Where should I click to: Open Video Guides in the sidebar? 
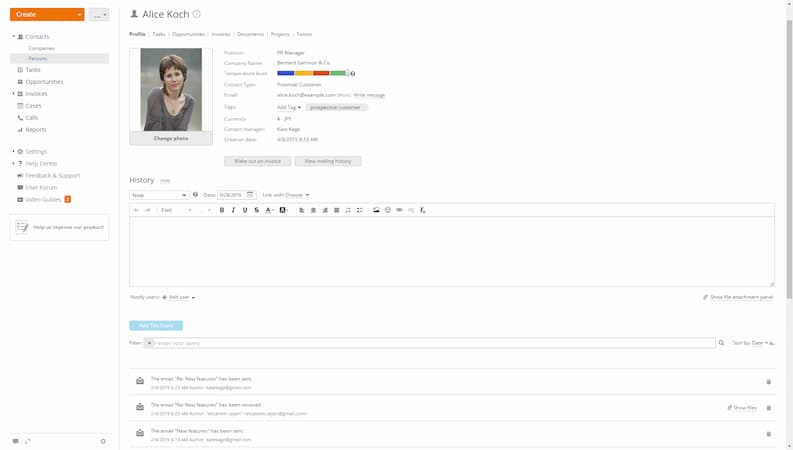click(43, 200)
